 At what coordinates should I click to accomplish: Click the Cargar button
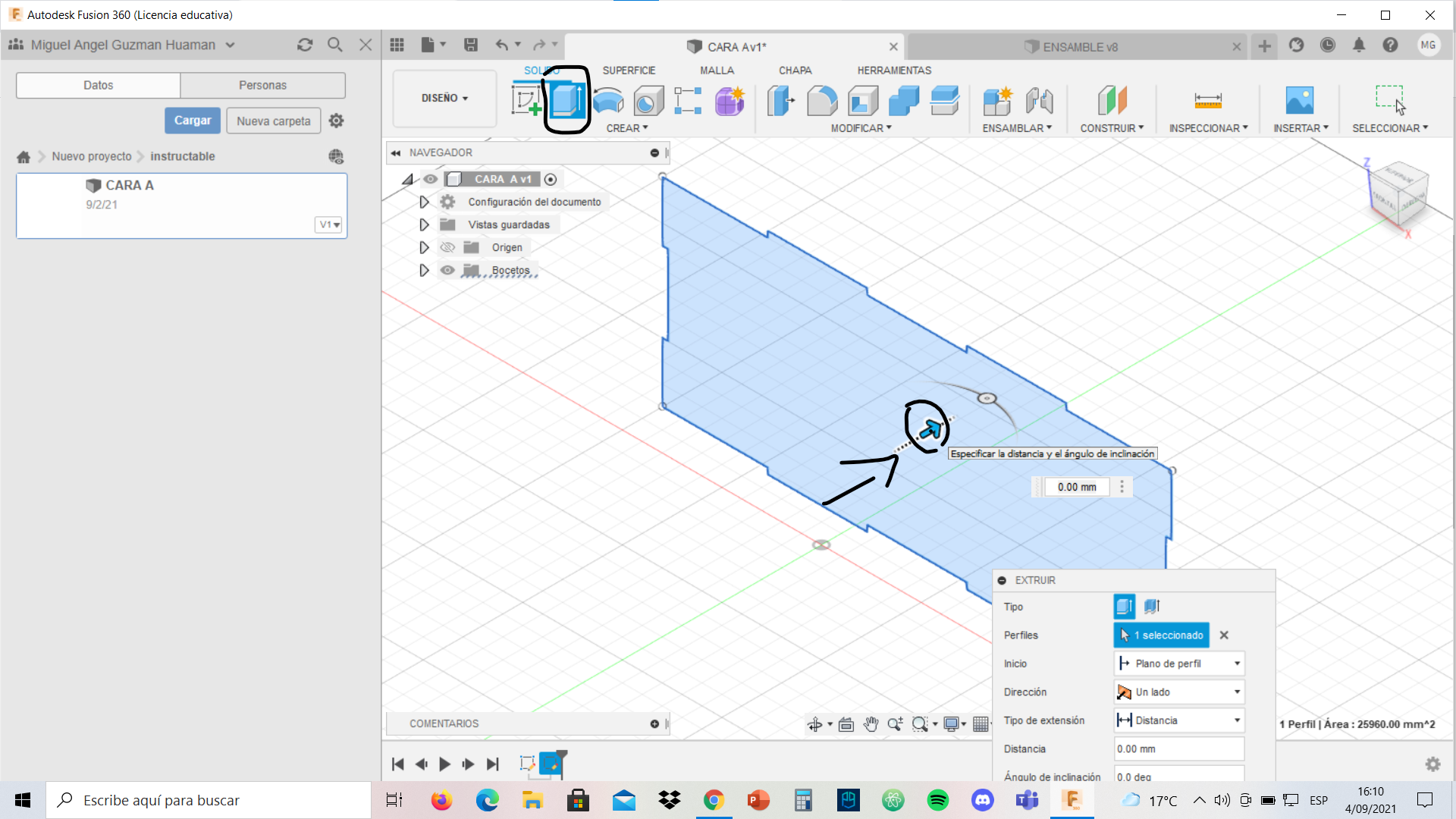click(x=193, y=121)
